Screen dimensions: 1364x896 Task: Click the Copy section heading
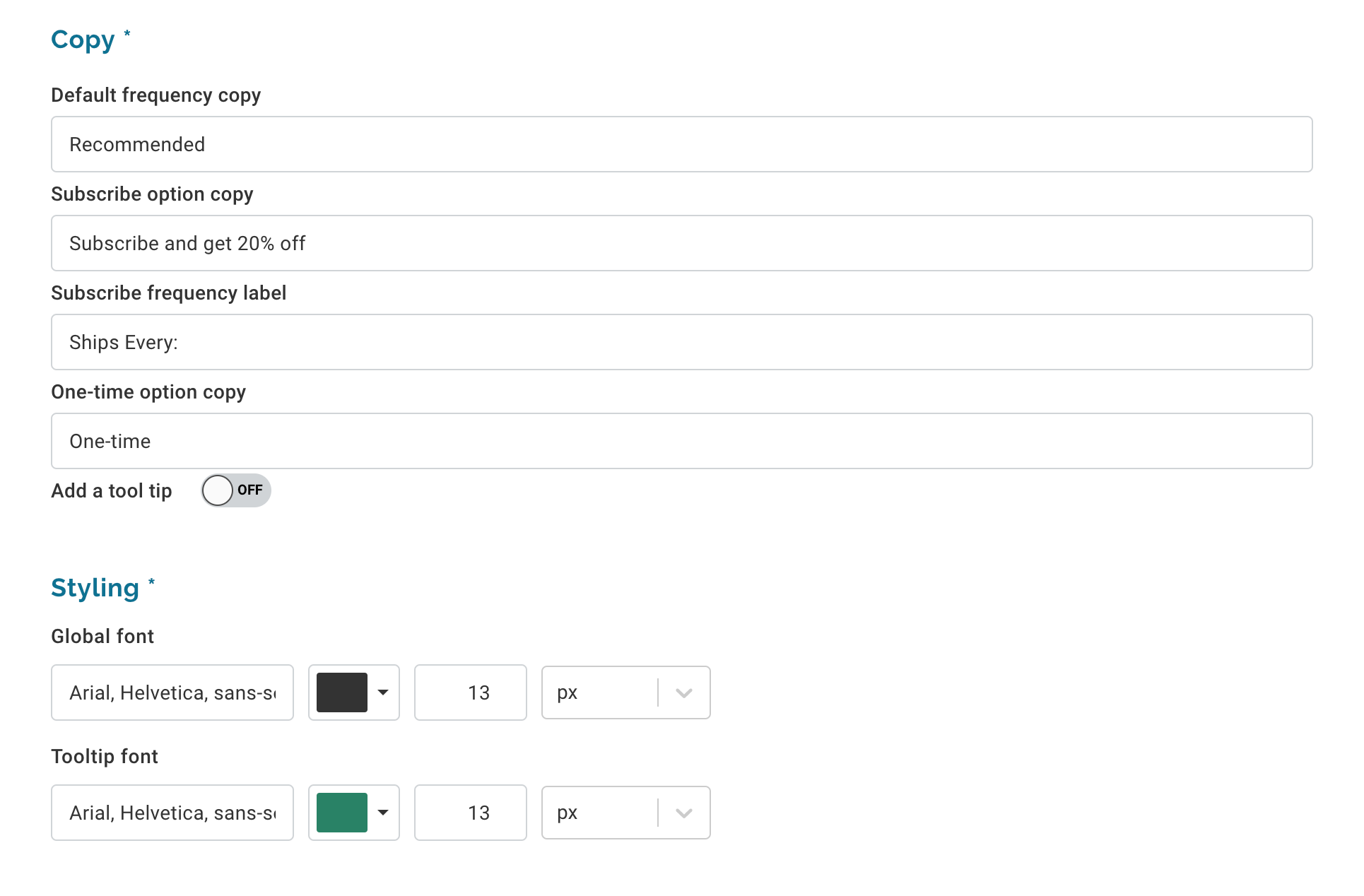click(83, 40)
